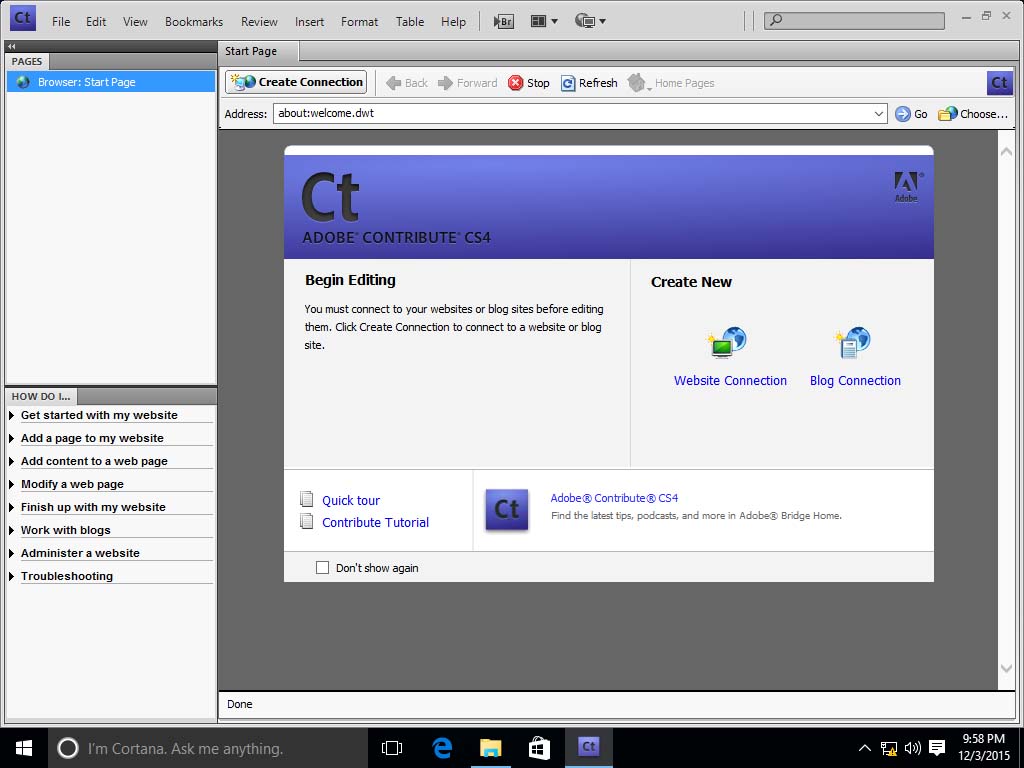Expand Work with blogs
The image size is (1024, 768).
click(65, 530)
